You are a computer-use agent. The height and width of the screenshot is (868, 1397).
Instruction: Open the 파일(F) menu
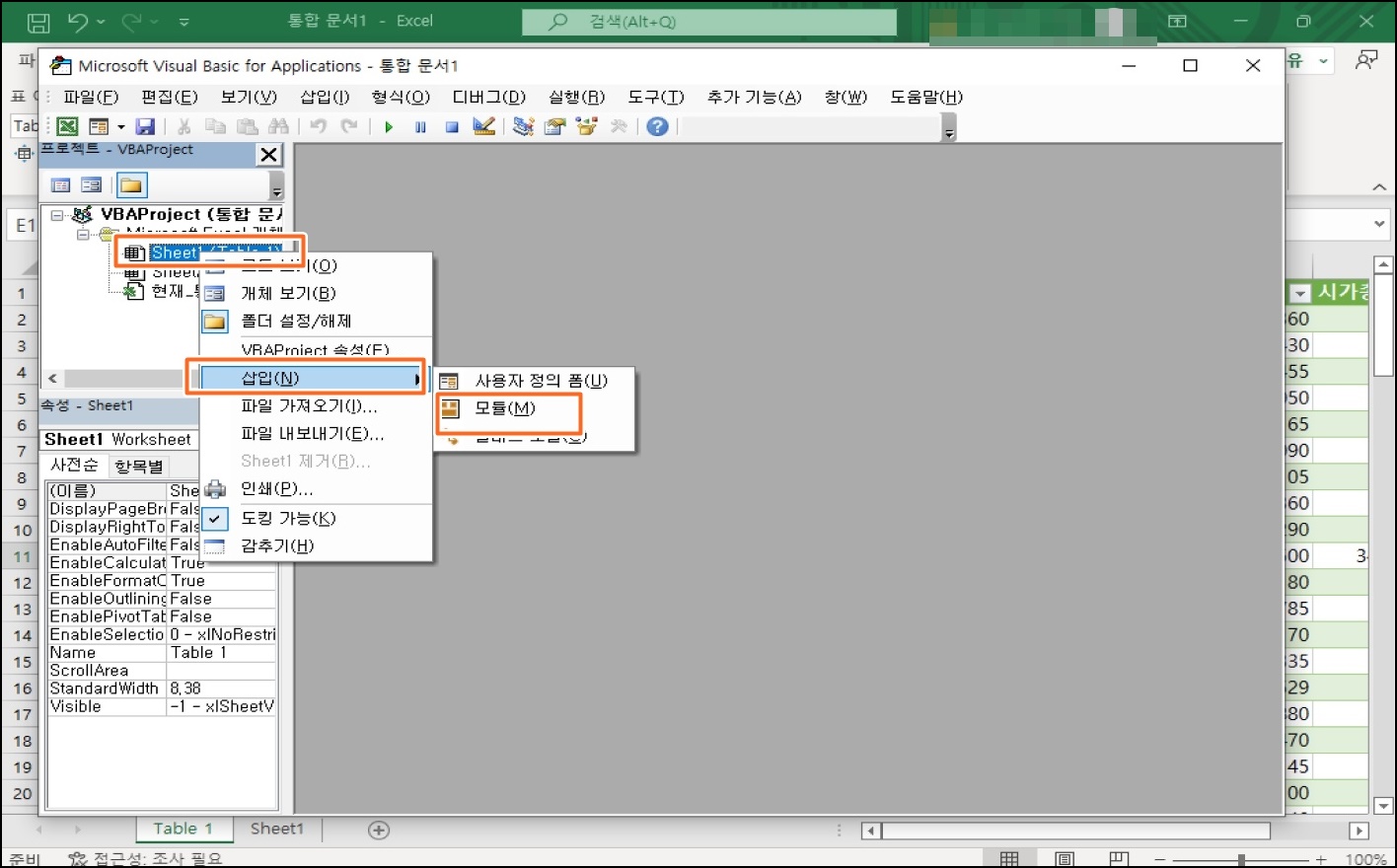pos(91,97)
